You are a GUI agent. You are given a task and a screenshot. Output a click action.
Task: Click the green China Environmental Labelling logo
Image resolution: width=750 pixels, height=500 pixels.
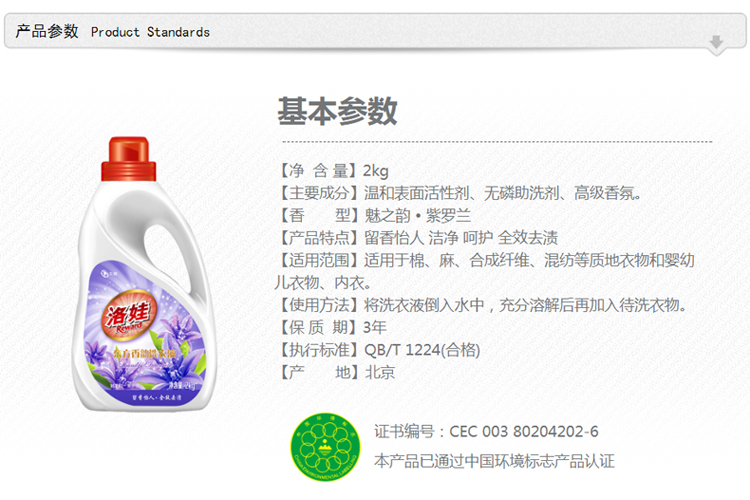[x=325, y=447]
